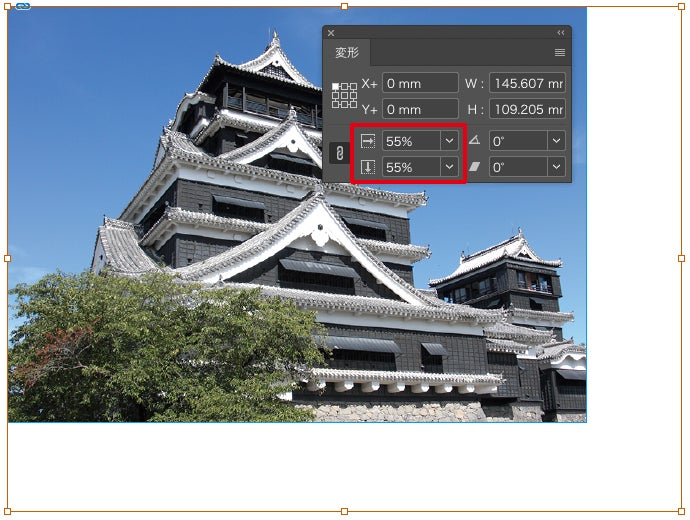Click the W width field

(x=527, y=83)
